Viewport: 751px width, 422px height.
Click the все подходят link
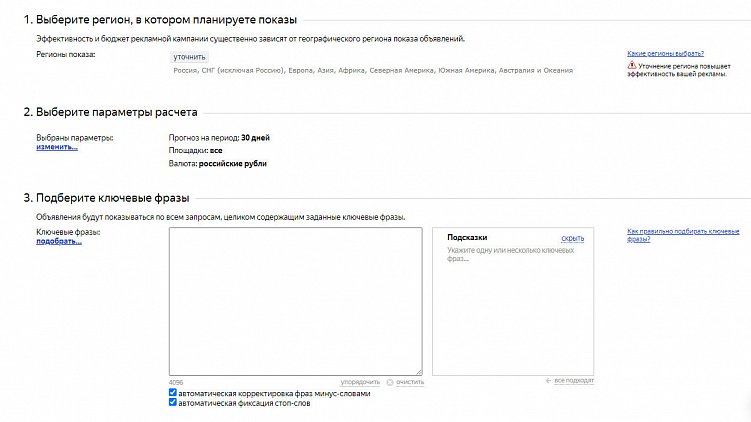(x=574, y=380)
